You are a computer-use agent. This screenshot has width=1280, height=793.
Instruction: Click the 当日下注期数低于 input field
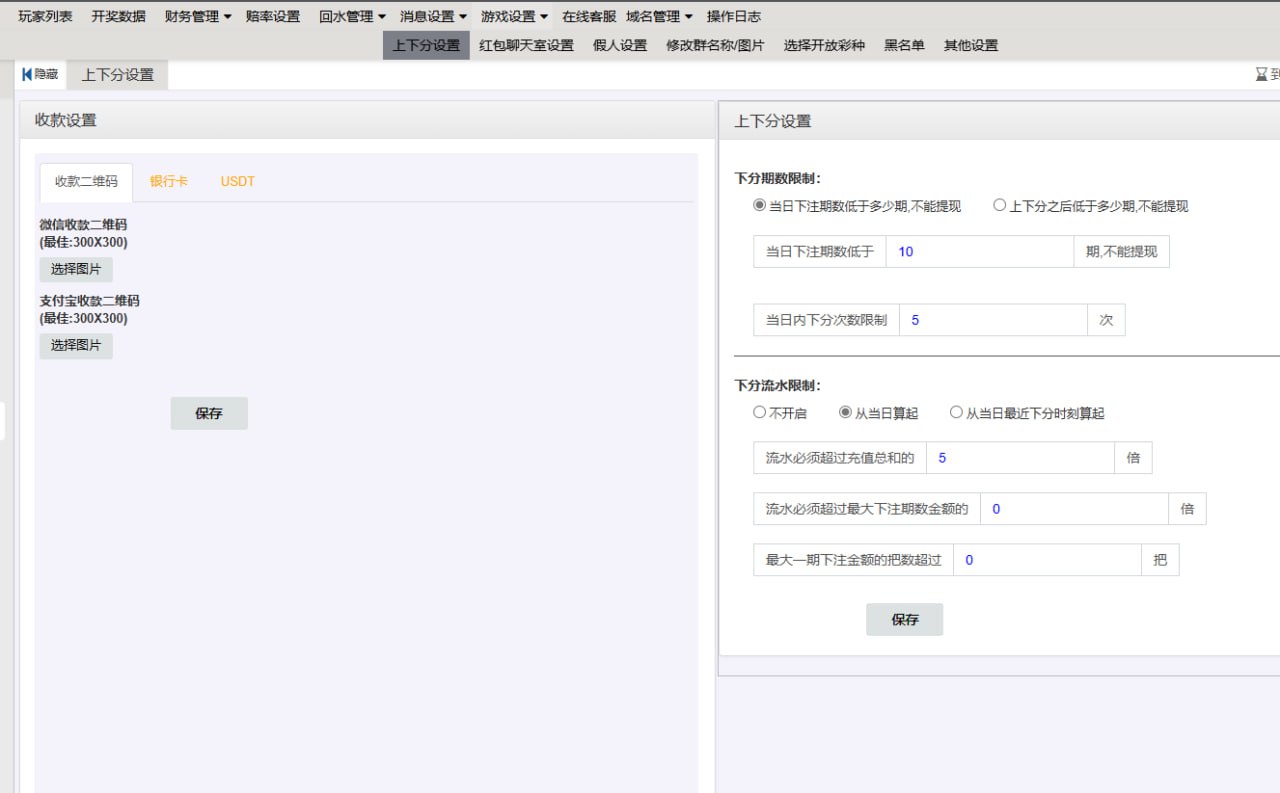pyautogui.click(x=978, y=251)
